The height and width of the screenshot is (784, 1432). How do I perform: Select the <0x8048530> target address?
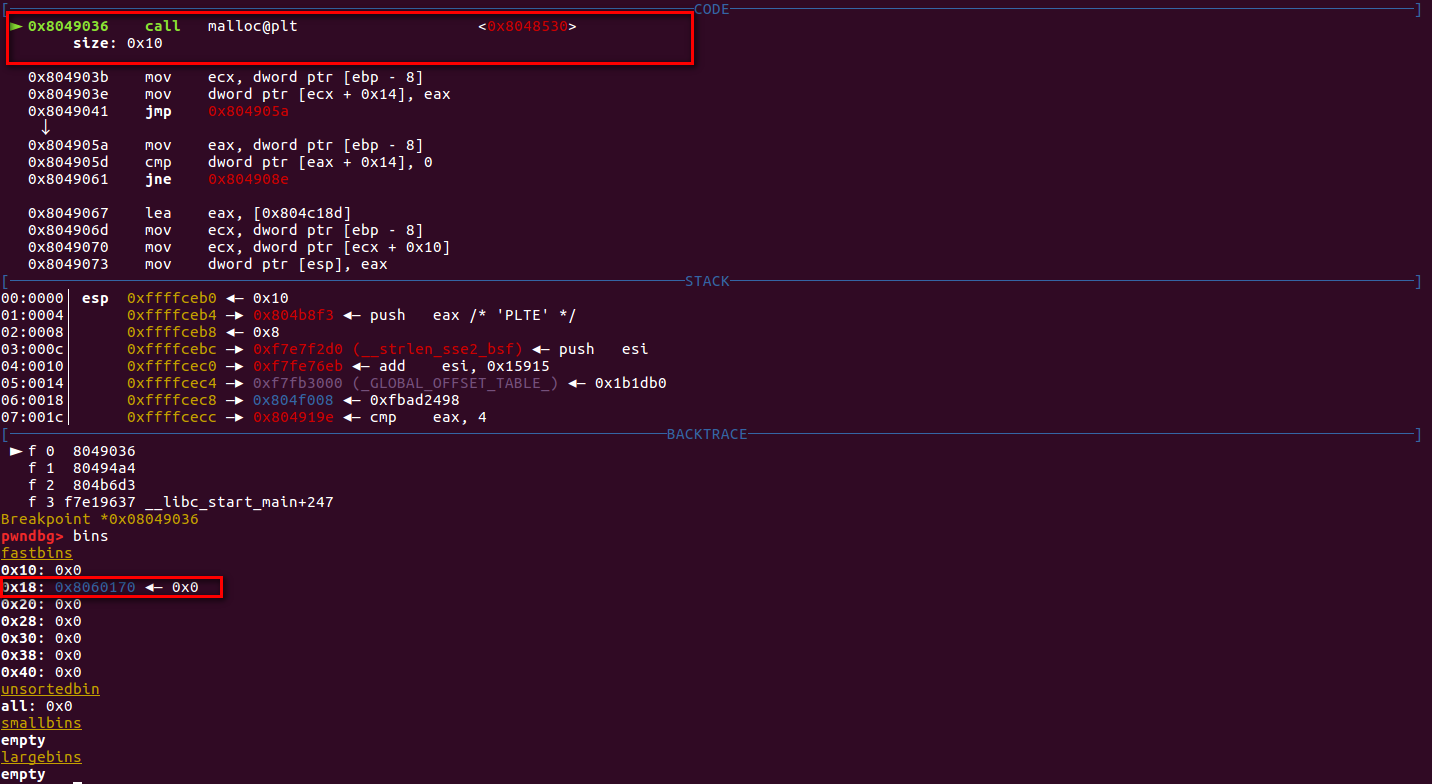pyautogui.click(x=527, y=26)
